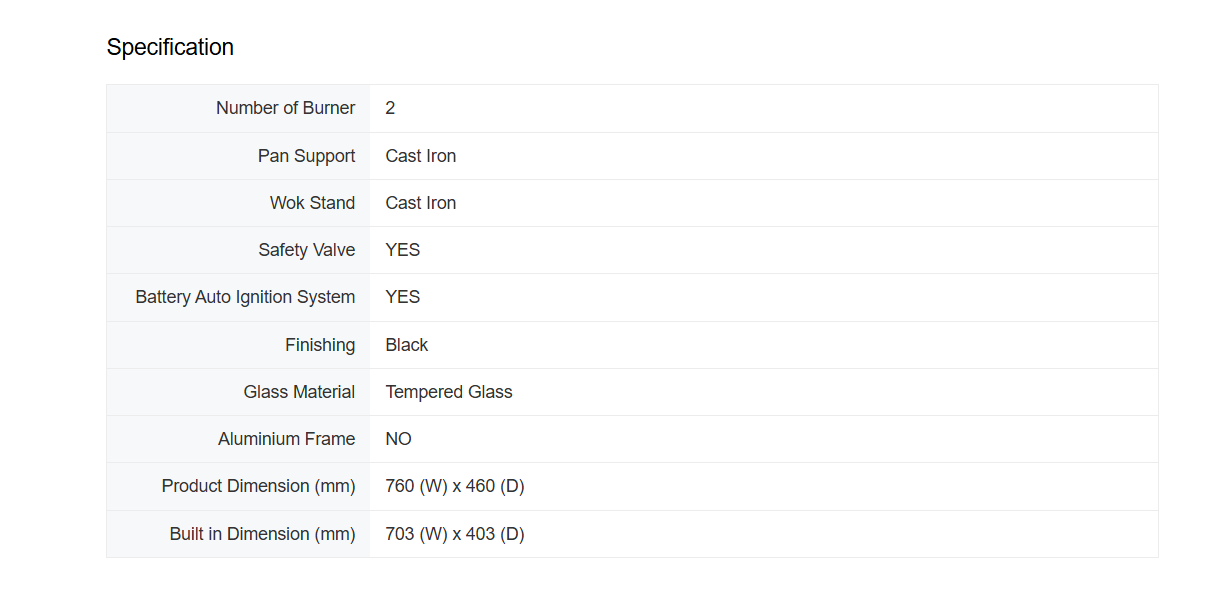This screenshot has height=592, width=1205.
Task: Select the 703 (W) x 403 (D) value
Action: point(454,534)
